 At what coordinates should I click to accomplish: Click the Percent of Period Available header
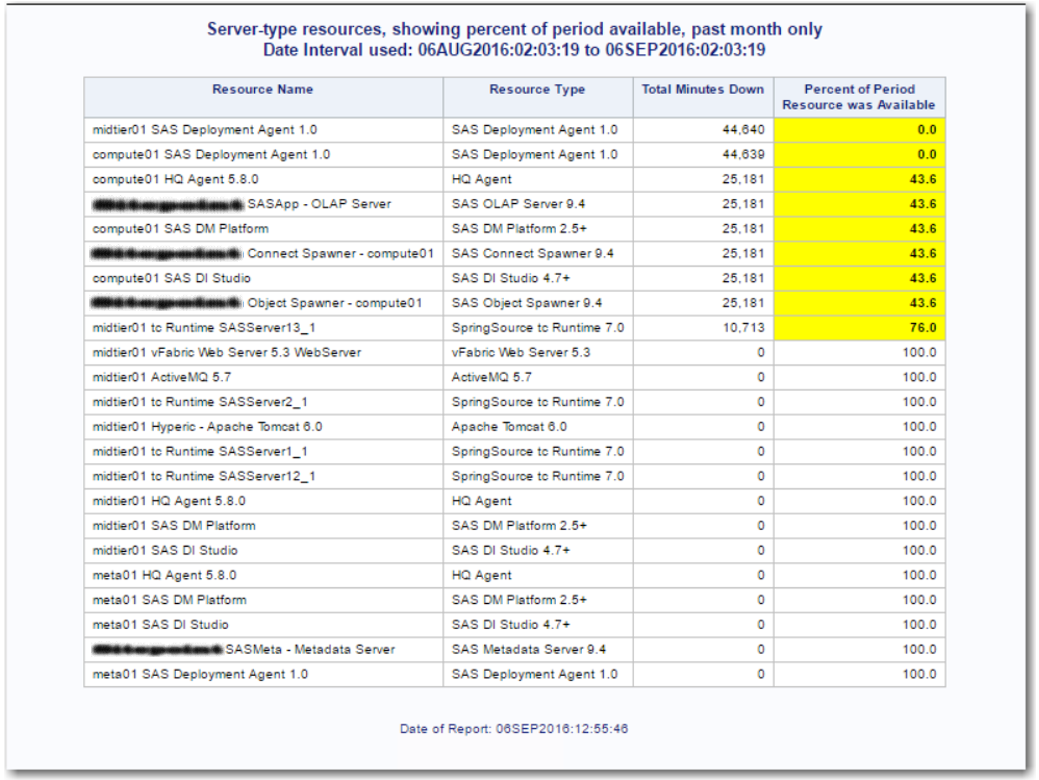859,97
